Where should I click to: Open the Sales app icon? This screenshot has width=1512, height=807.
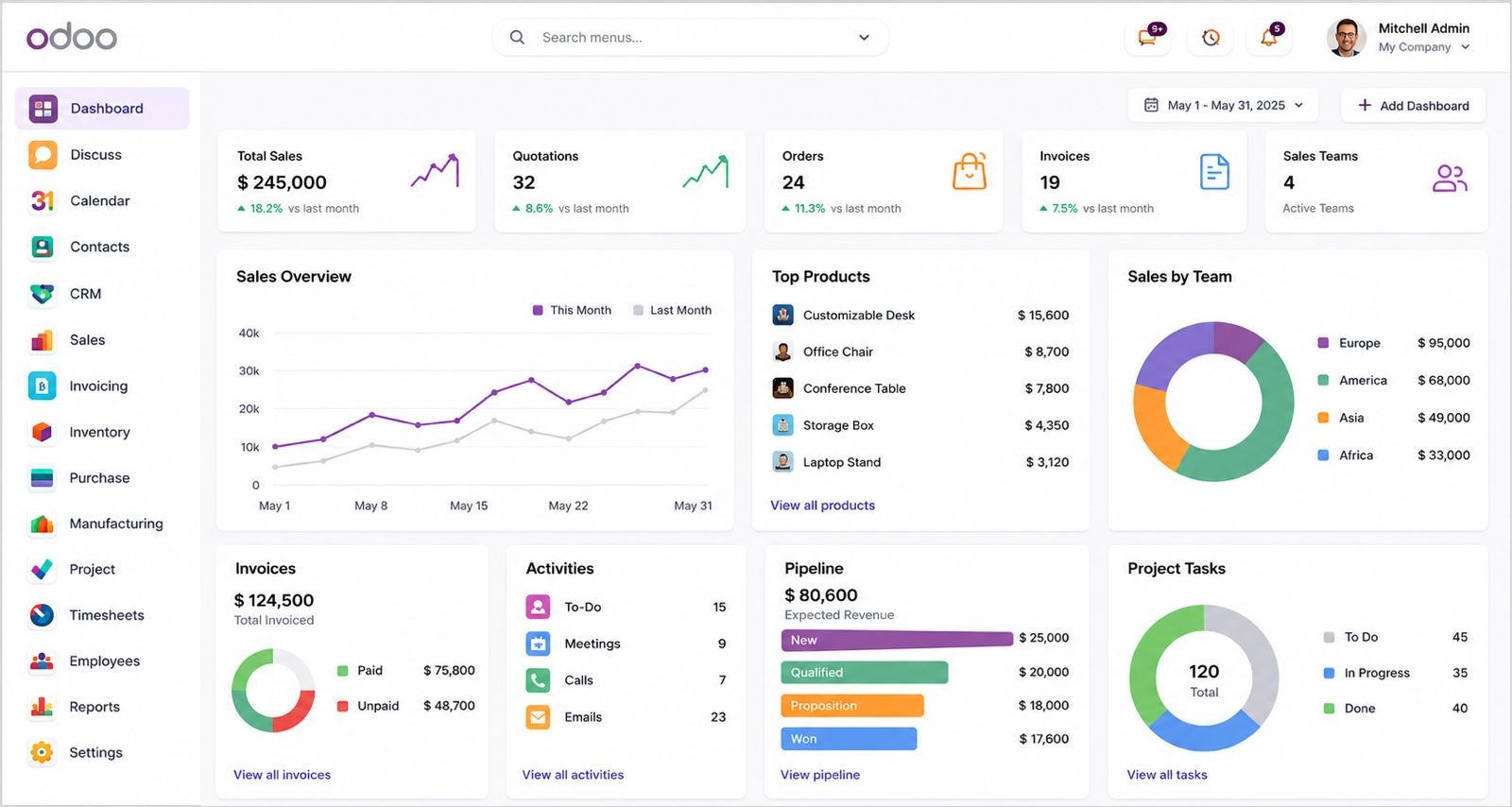tap(43, 339)
